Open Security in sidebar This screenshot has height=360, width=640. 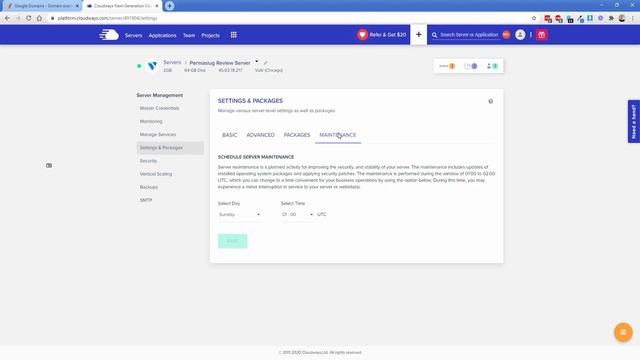coord(148,161)
